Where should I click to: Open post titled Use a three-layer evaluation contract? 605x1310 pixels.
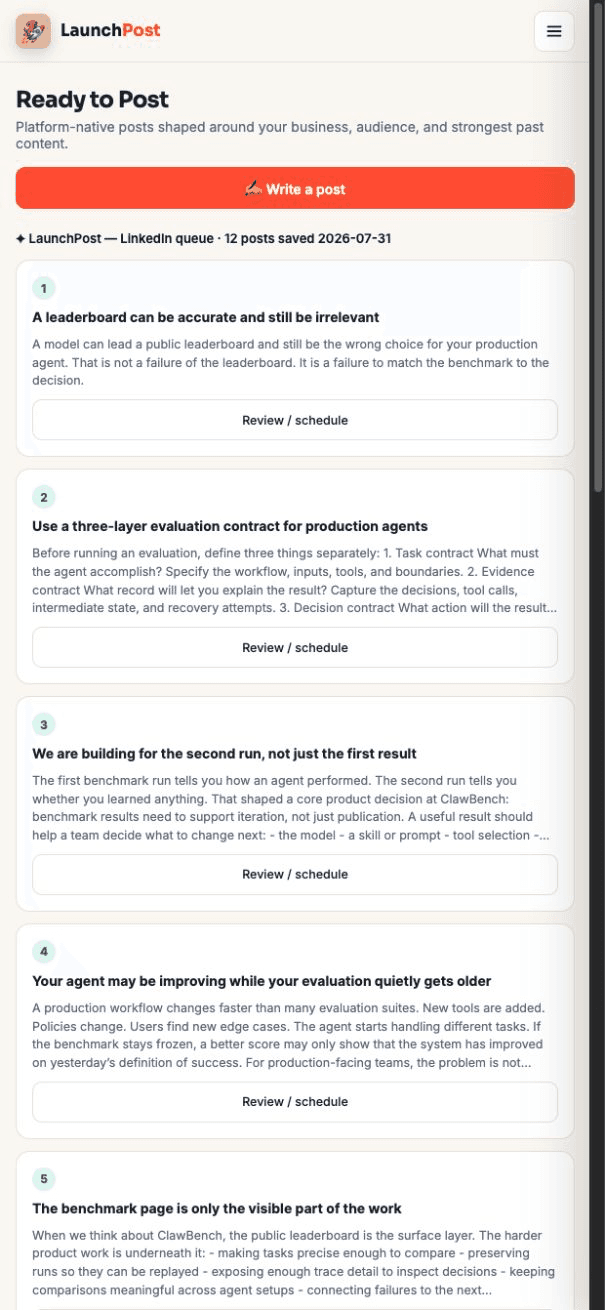pyautogui.click(x=230, y=526)
